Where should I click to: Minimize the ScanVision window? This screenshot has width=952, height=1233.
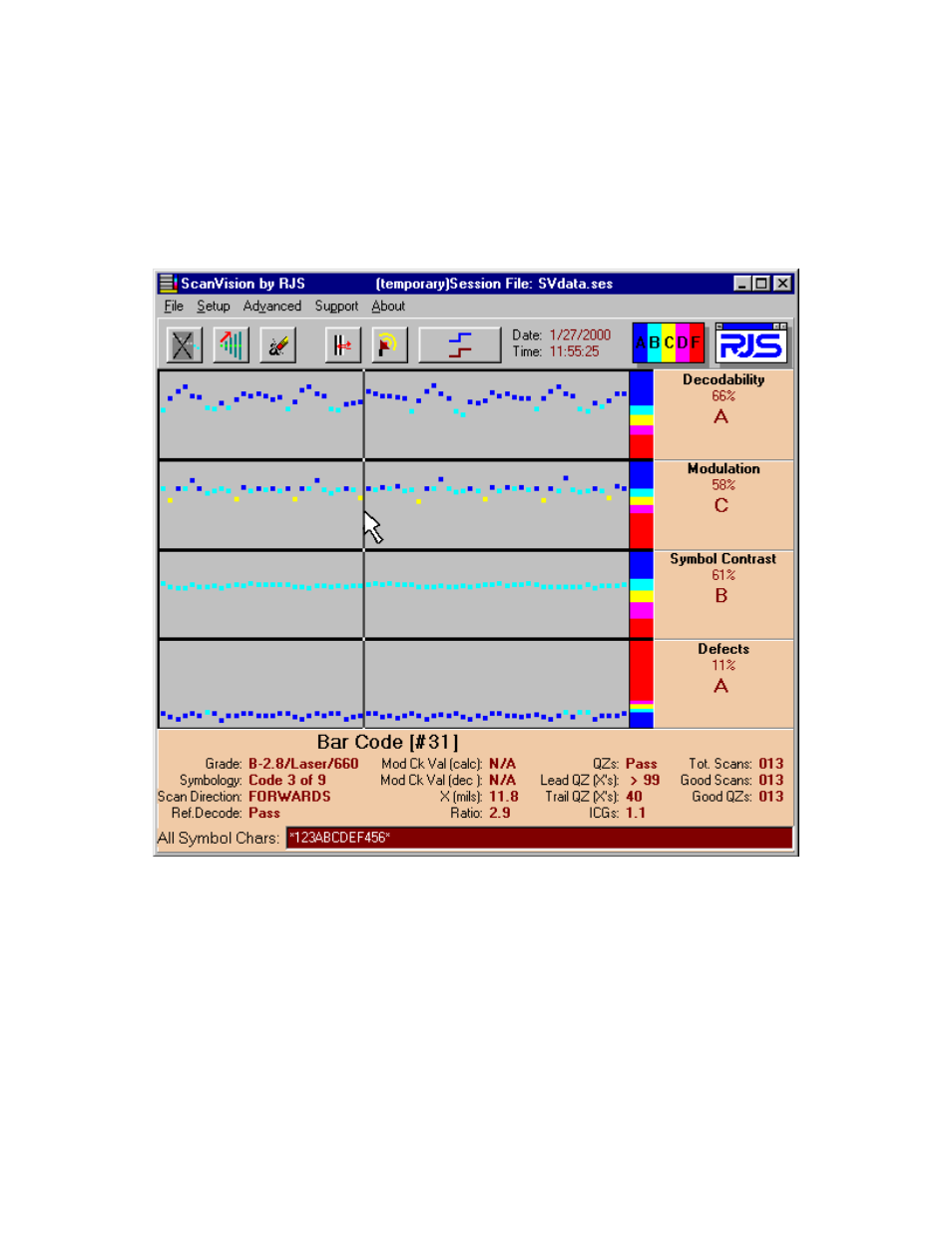[x=742, y=284]
